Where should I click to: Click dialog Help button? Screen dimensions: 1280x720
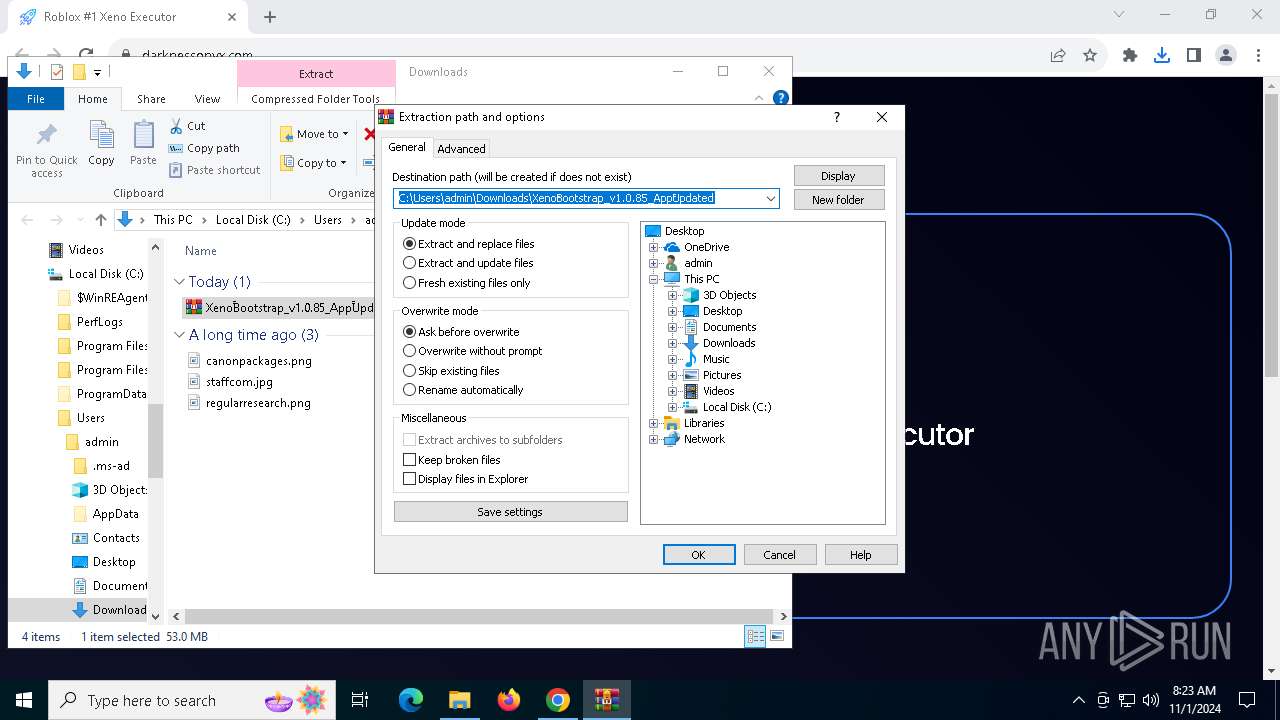click(x=861, y=554)
